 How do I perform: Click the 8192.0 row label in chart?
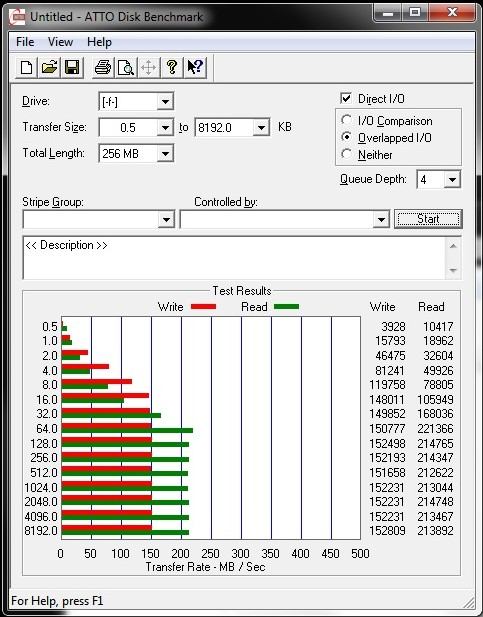(41, 531)
